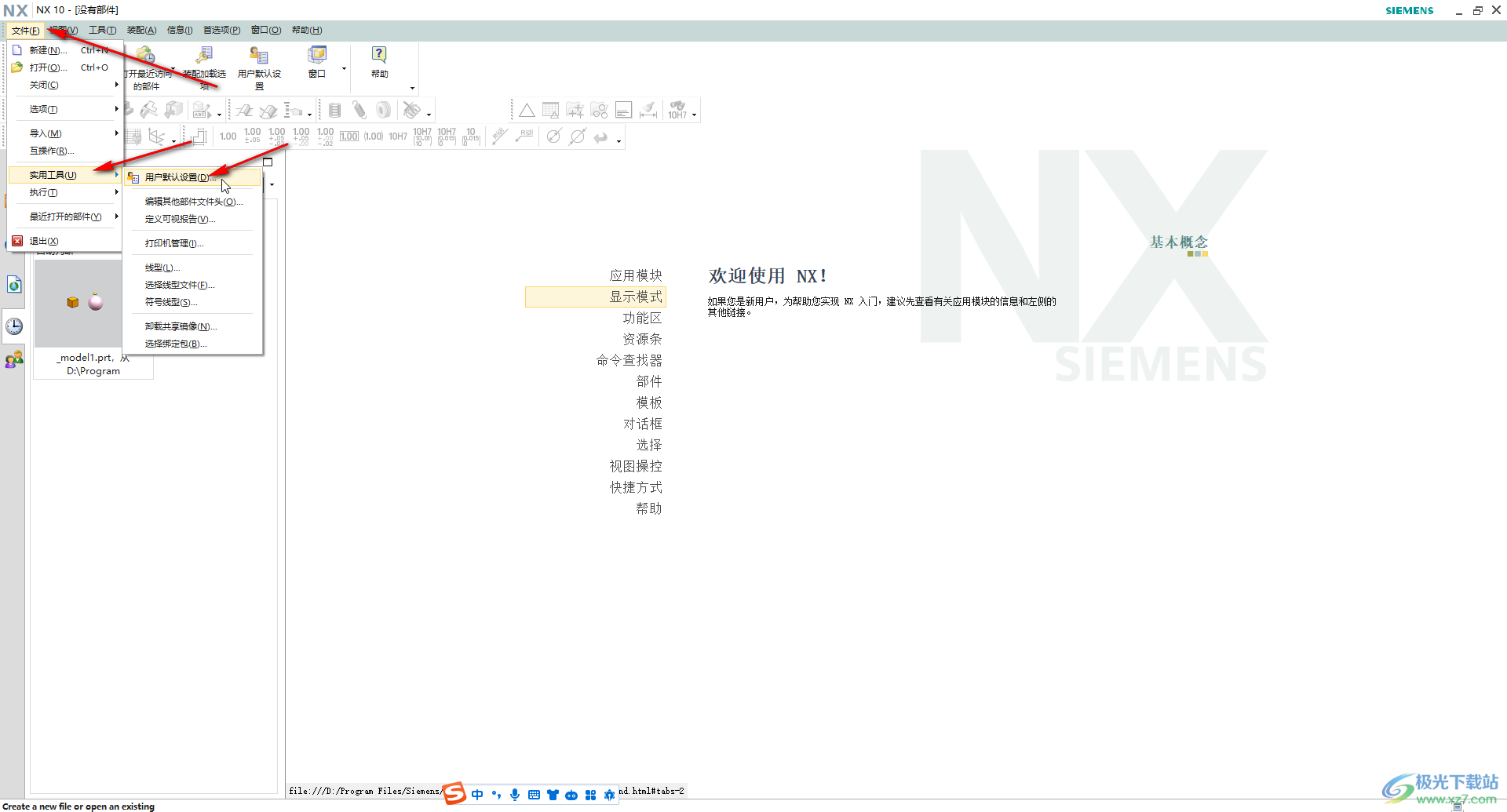Open the 工具(T) menu

pos(102,30)
